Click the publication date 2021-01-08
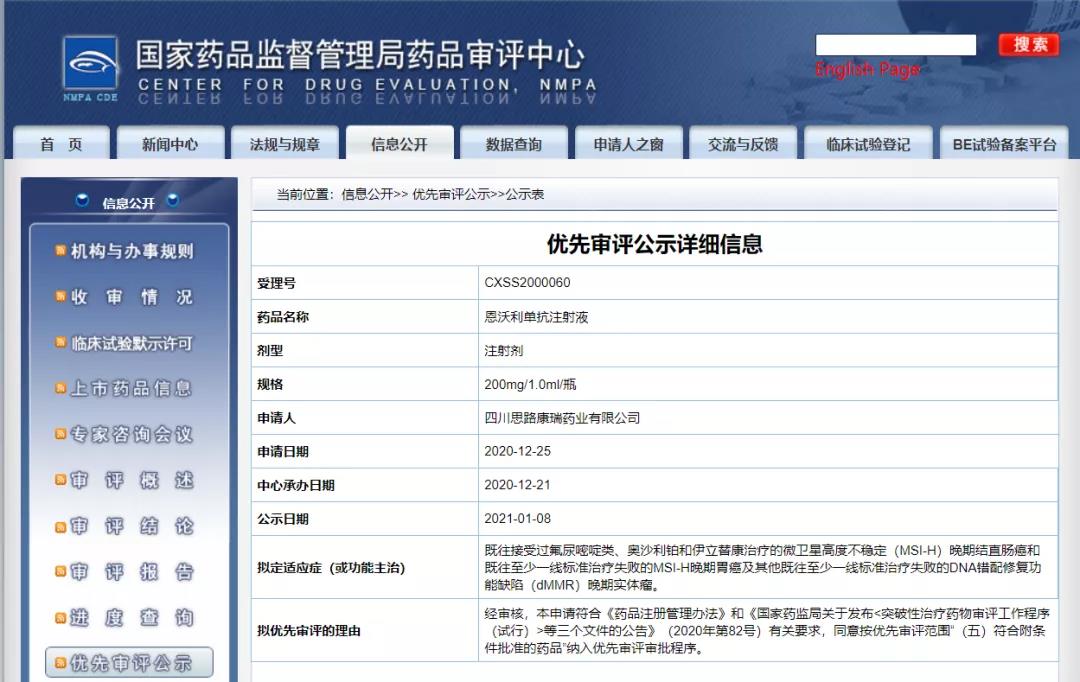This screenshot has height=682, width=1080. [517, 519]
